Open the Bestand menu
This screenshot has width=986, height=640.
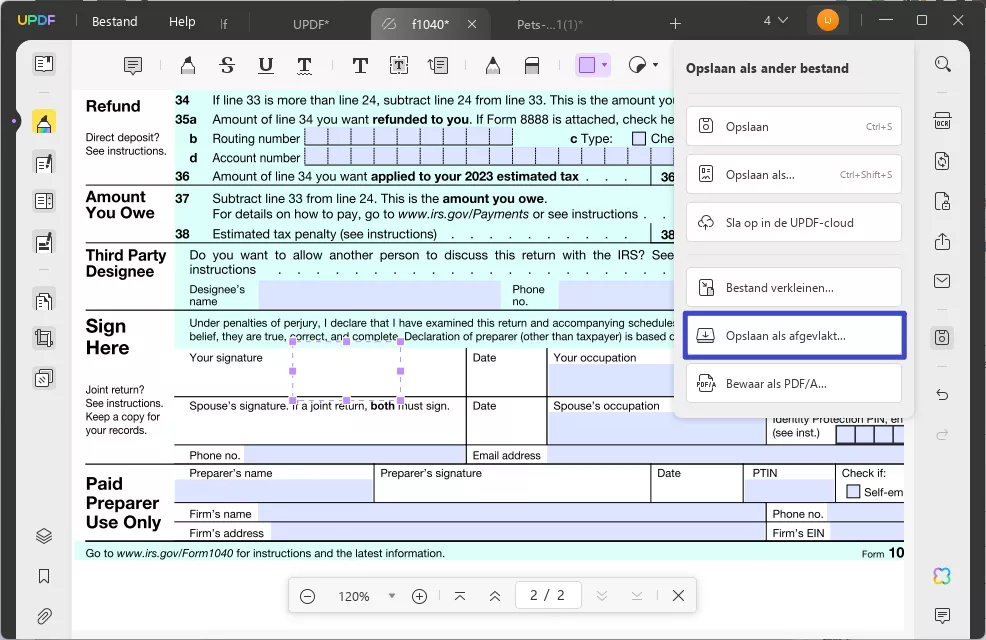[114, 21]
